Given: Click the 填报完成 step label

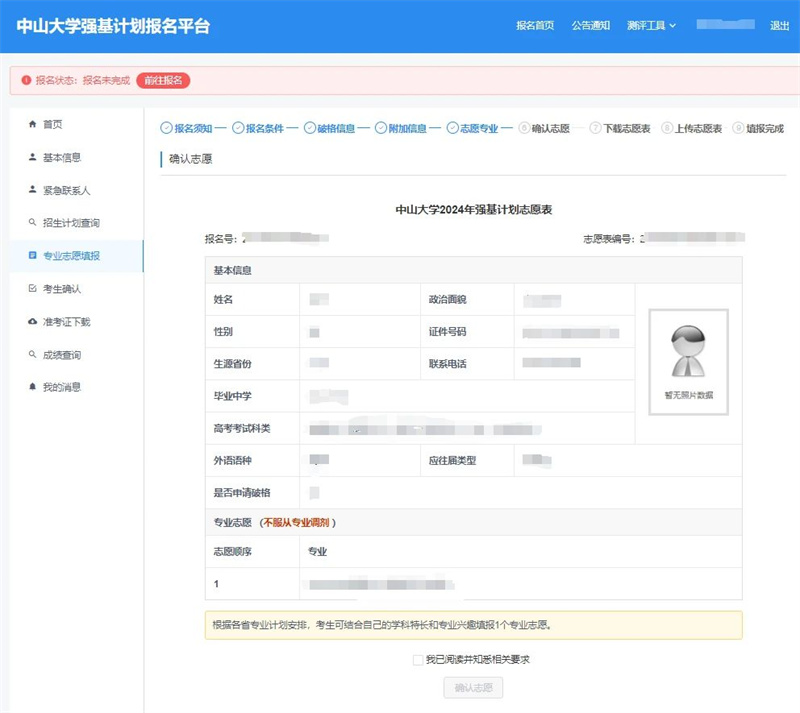Looking at the screenshot, I should point(765,129).
